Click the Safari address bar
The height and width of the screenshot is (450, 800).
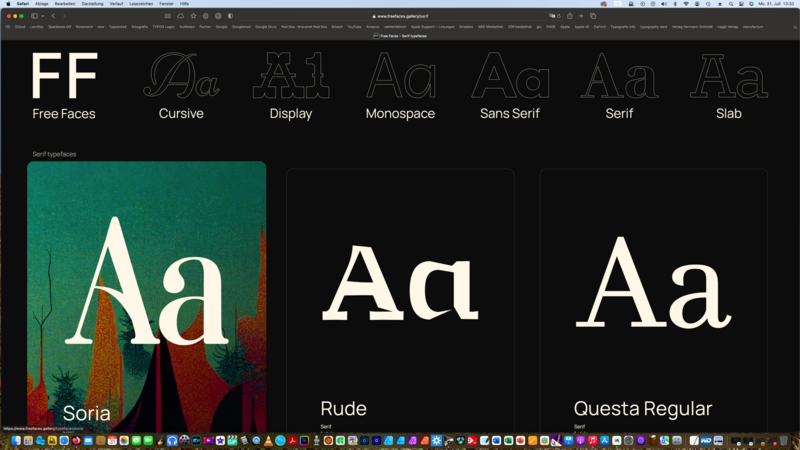click(x=400, y=16)
